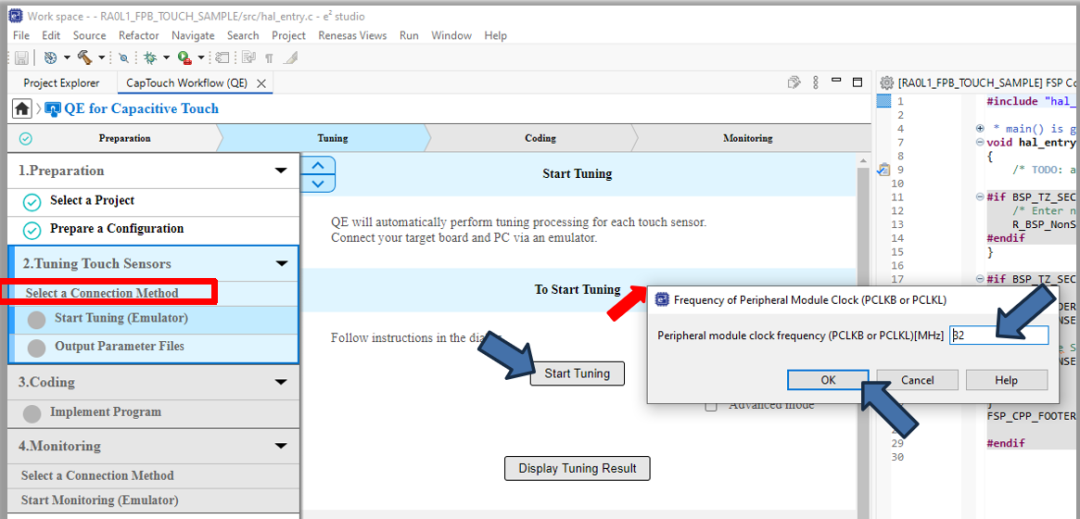This screenshot has width=1080, height=519.
Task: Click the hammer Build icon
Action: (85, 58)
